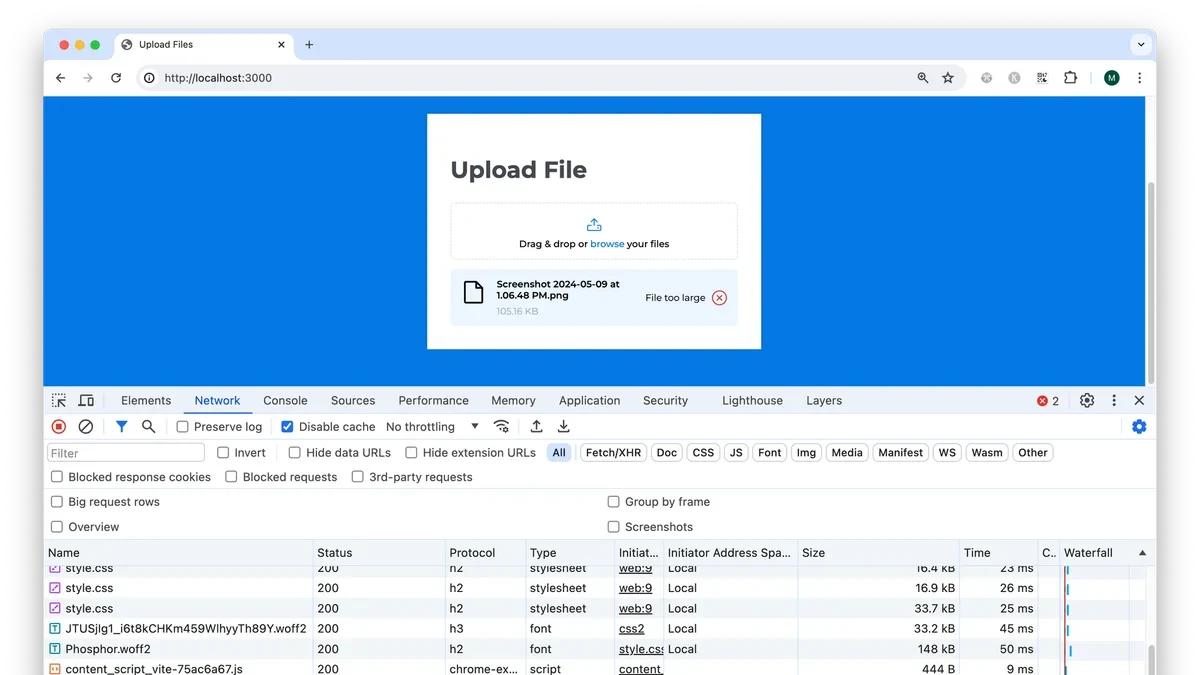Click the browse link in the upload area
The image size is (1200, 675).
(607, 244)
